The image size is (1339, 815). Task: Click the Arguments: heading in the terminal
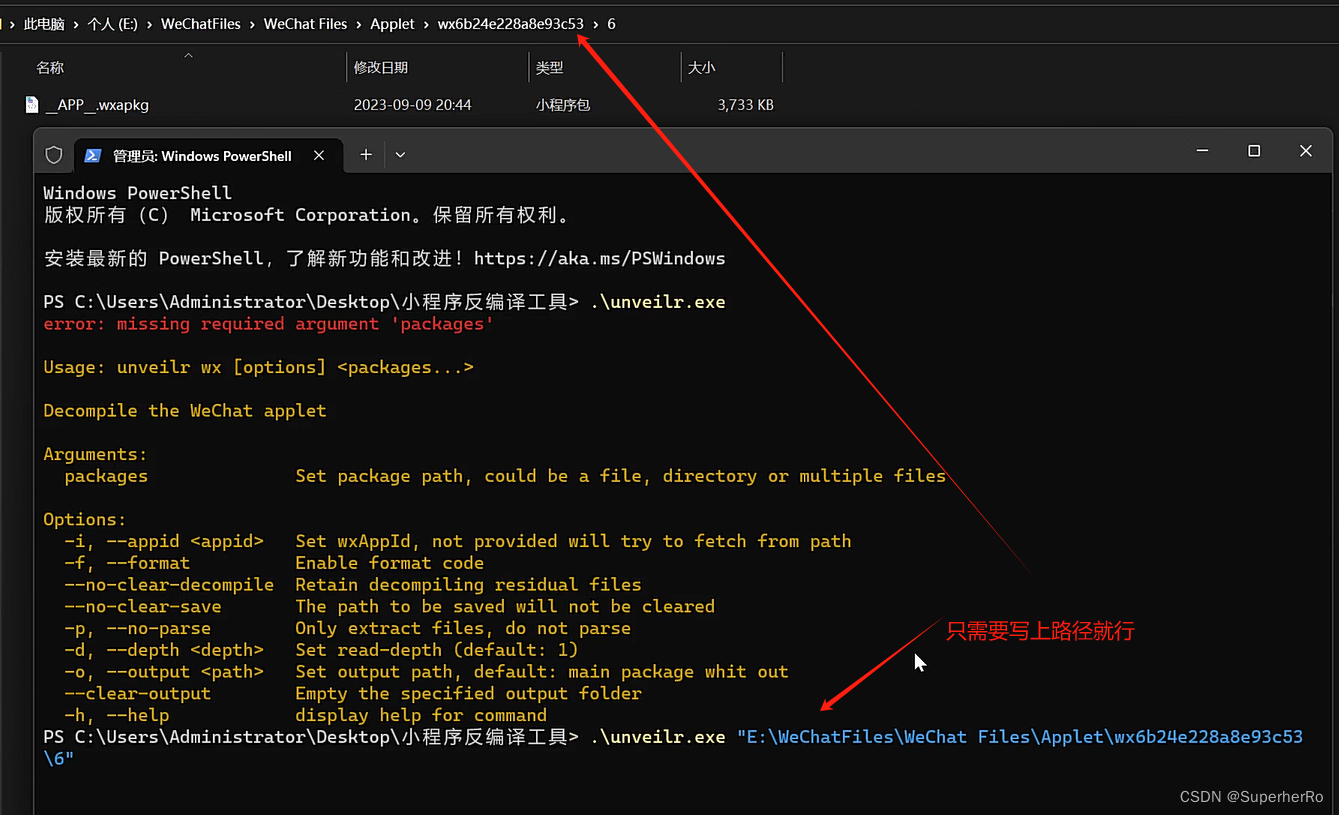[95, 454]
